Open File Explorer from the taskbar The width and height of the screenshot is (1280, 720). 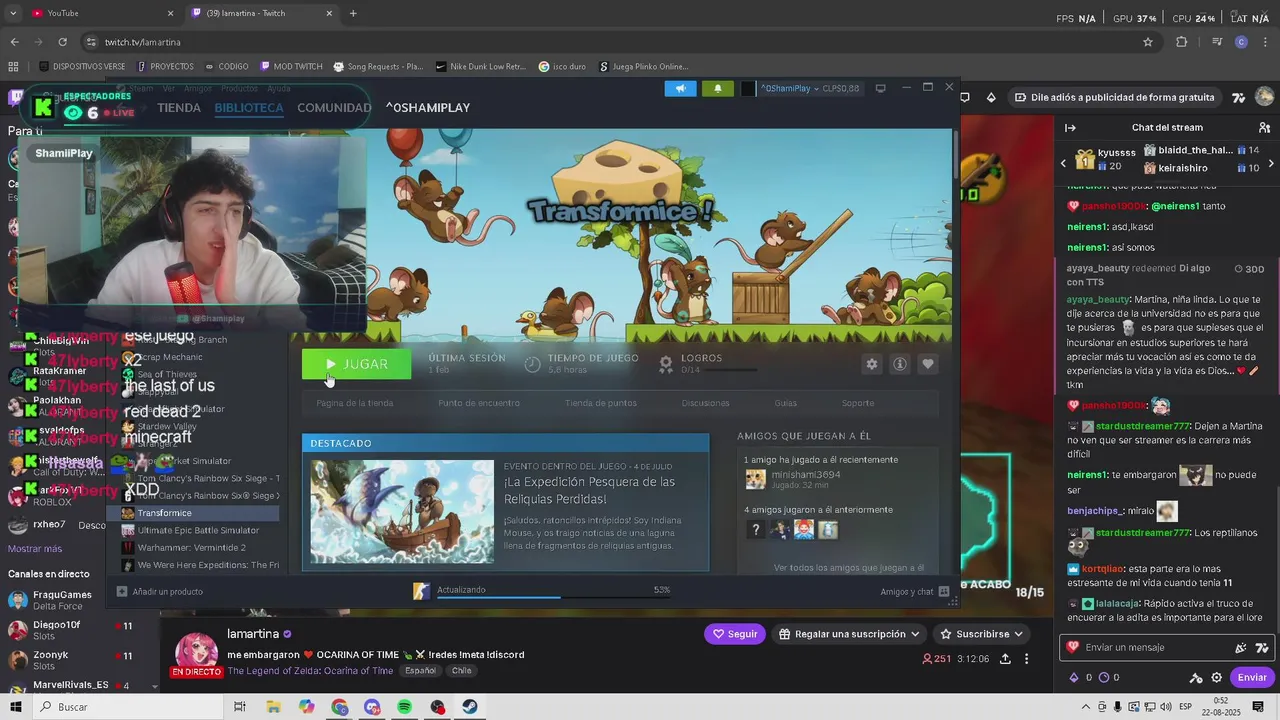(273, 707)
